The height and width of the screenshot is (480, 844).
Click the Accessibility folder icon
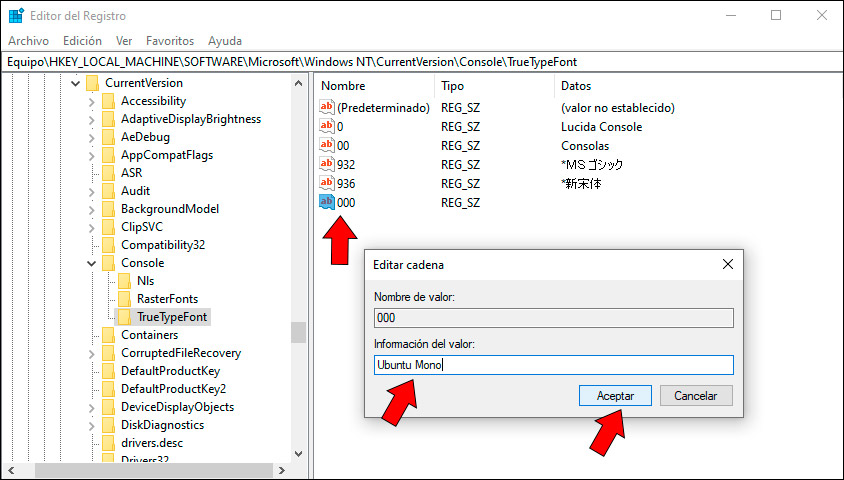tap(108, 101)
